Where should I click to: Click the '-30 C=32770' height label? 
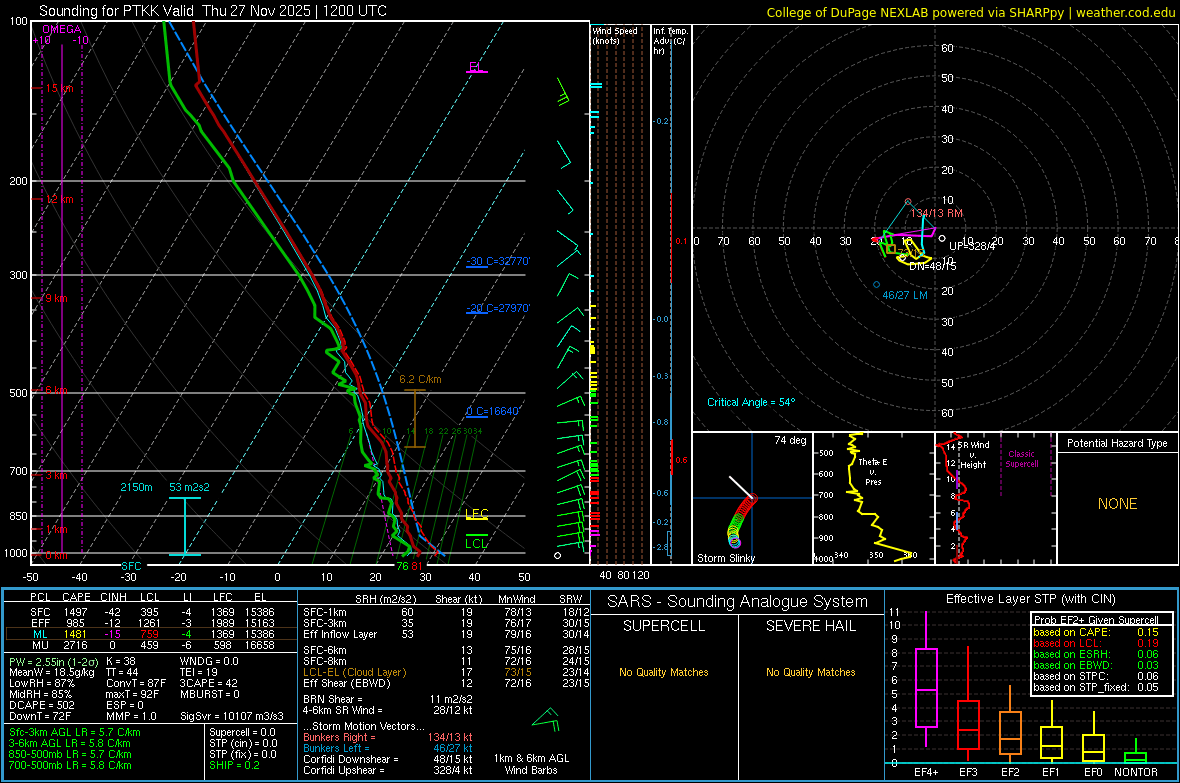pos(498,261)
